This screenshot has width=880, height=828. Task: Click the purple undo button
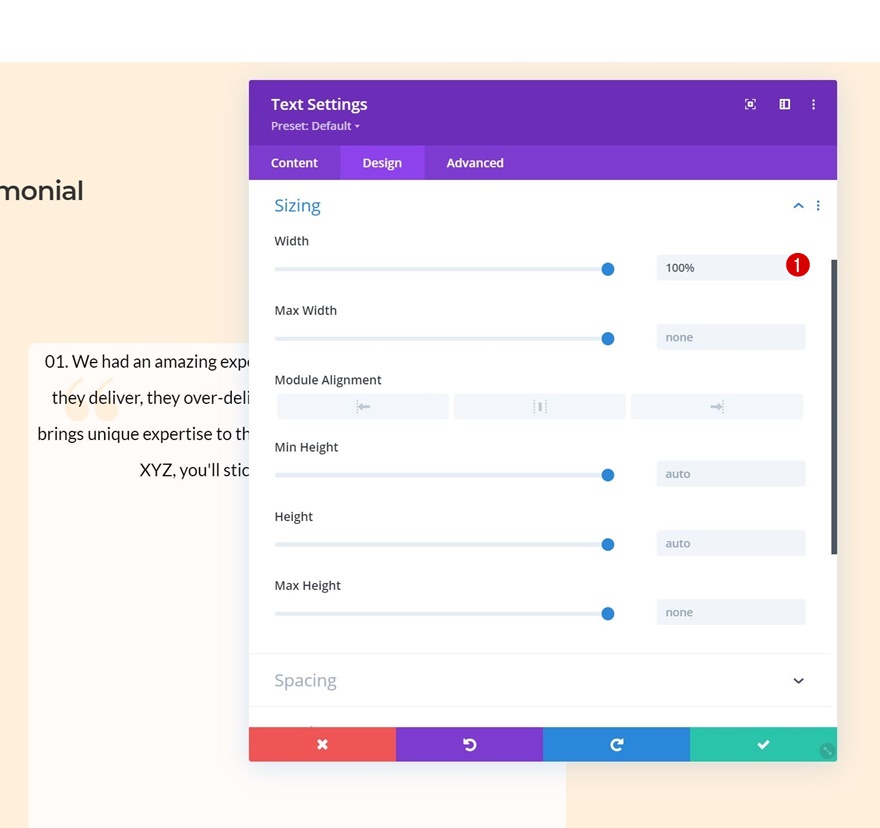click(x=469, y=744)
